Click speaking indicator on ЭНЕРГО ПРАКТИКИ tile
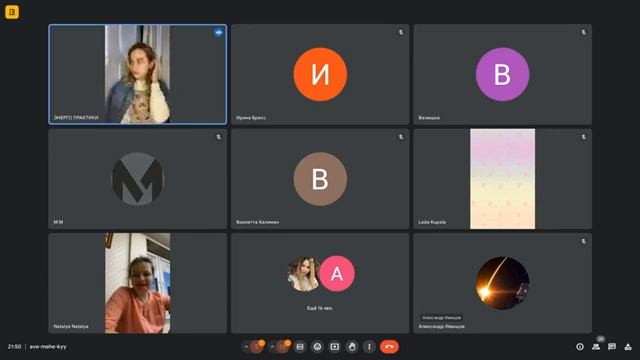 click(219, 32)
